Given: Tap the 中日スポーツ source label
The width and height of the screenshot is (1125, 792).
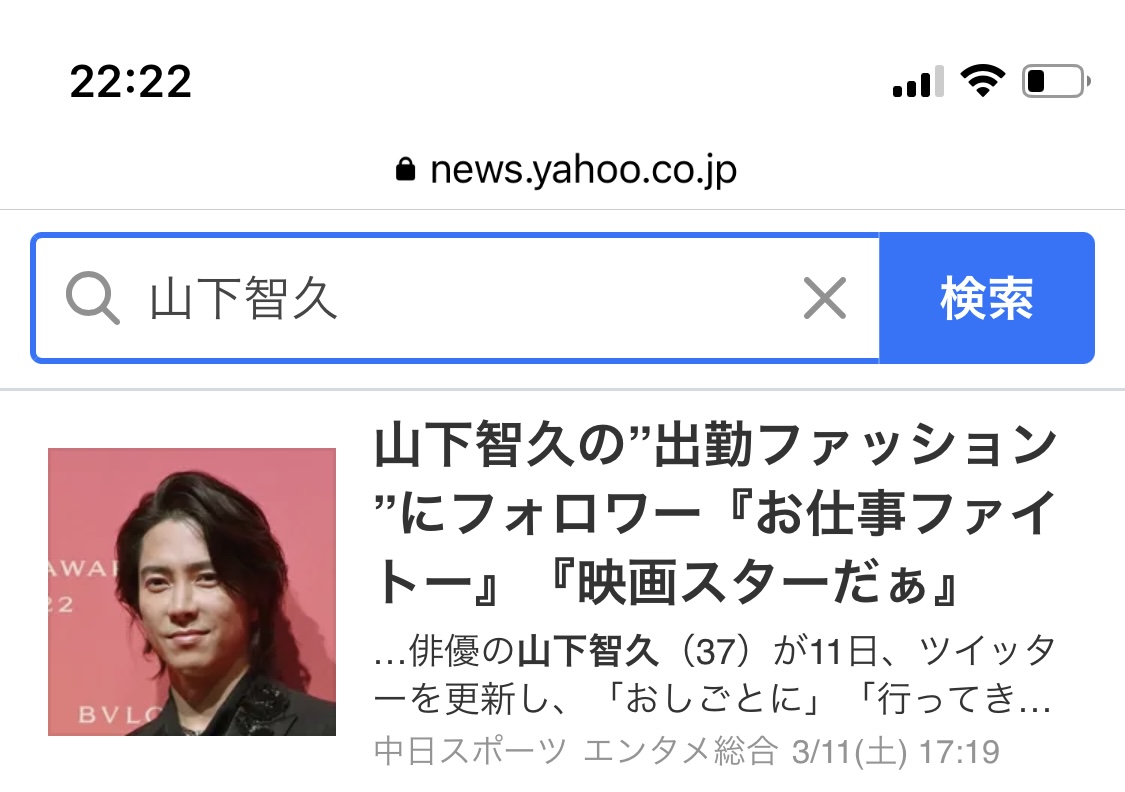Looking at the screenshot, I should click(471, 752).
